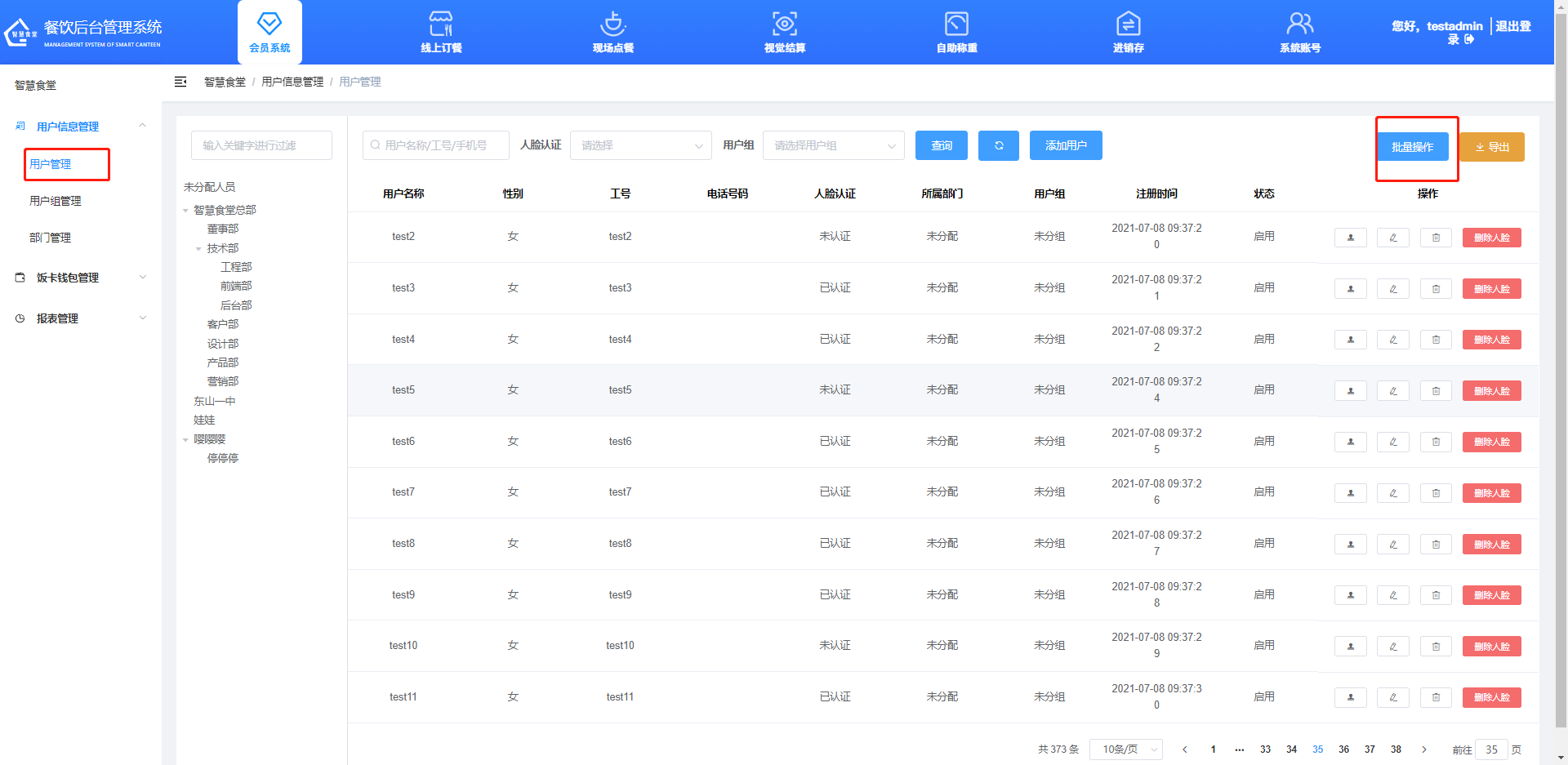Click the person icon for test3
Screen dimensions: 1568x765
1350,289
